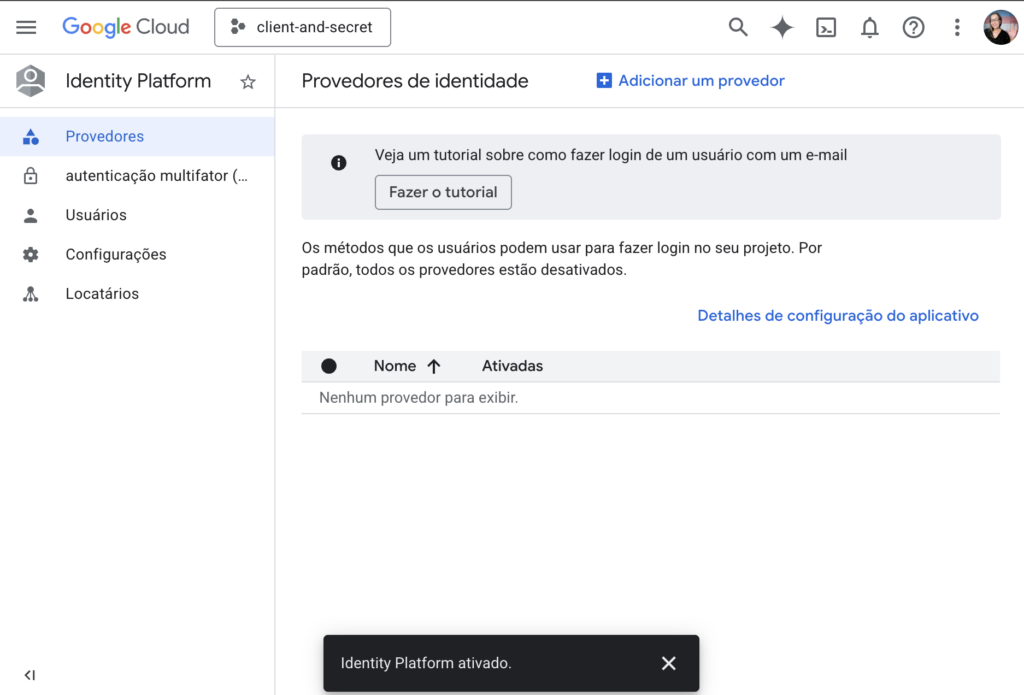The image size is (1024, 695).
Task: Sort providers by Nome column arrow
Action: pyautogui.click(x=434, y=366)
